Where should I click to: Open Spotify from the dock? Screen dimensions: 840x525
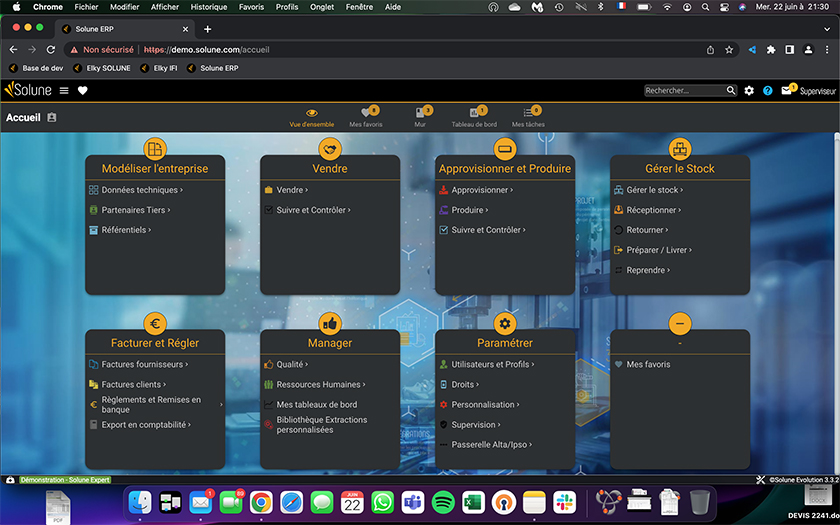[x=444, y=501]
